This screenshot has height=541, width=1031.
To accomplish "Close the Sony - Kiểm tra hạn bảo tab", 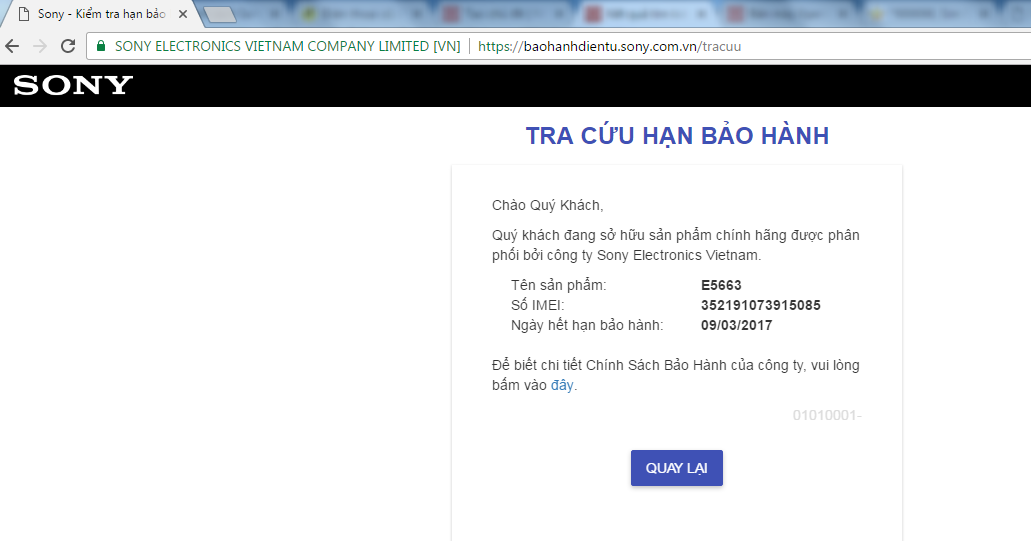I will coord(183,14).
